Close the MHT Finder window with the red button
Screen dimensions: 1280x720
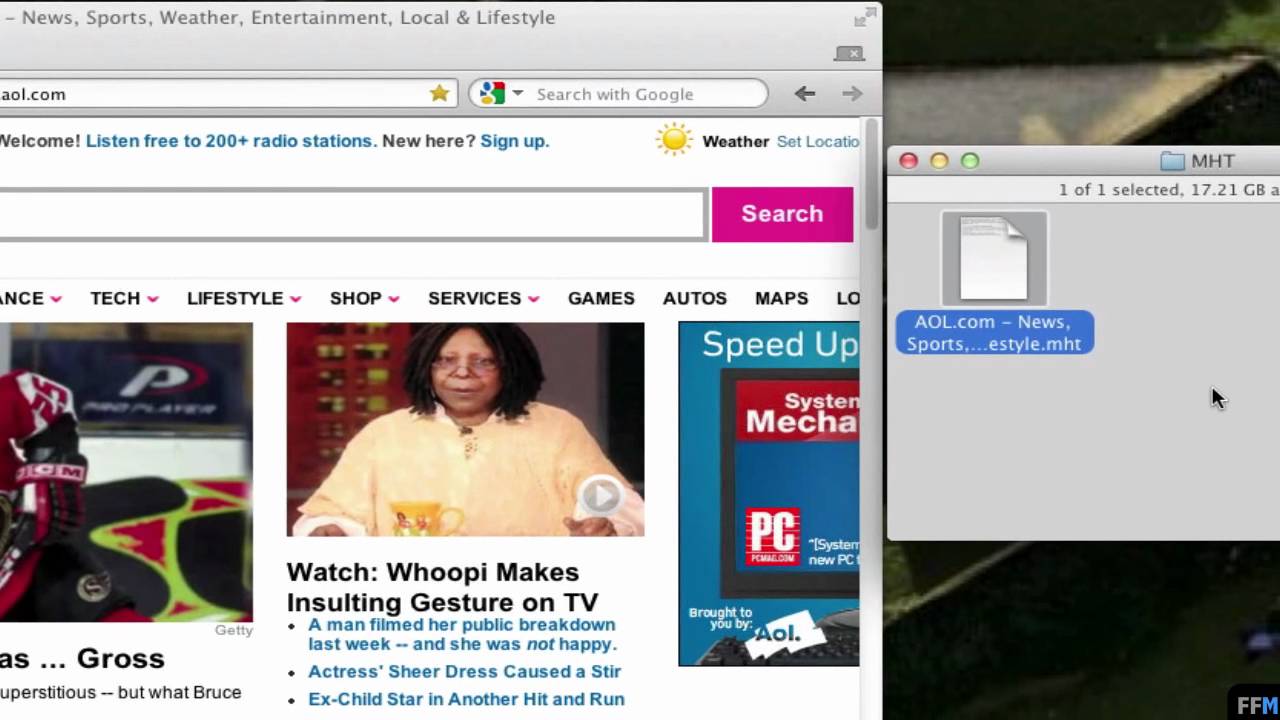pyautogui.click(x=908, y=161)
